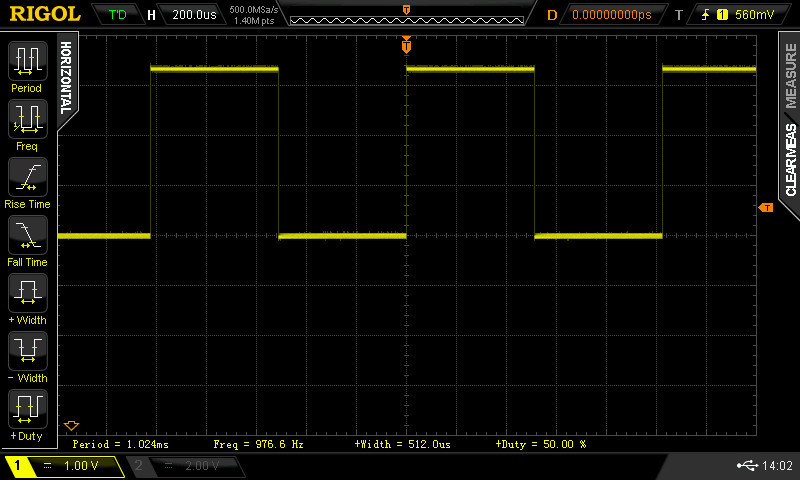Open the HORIZONTAL side tab
Viewport: 800px width, 480px height.
[66, 76]
